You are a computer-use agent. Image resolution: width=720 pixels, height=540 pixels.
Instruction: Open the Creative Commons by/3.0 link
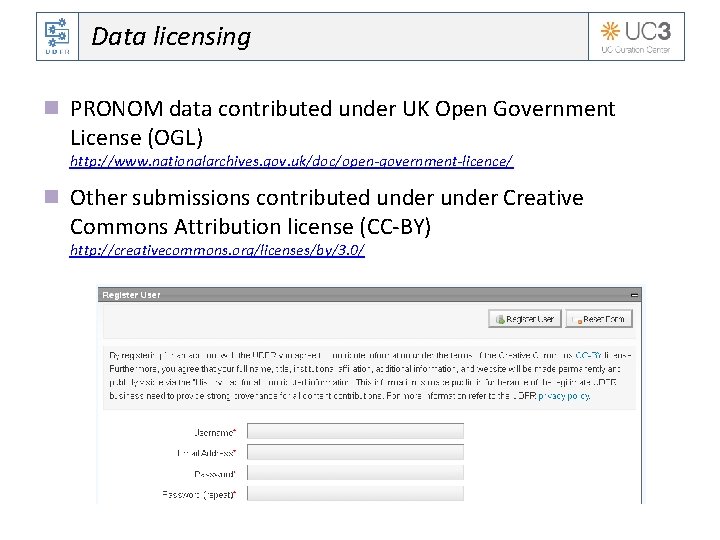click(x=217, y=250)
